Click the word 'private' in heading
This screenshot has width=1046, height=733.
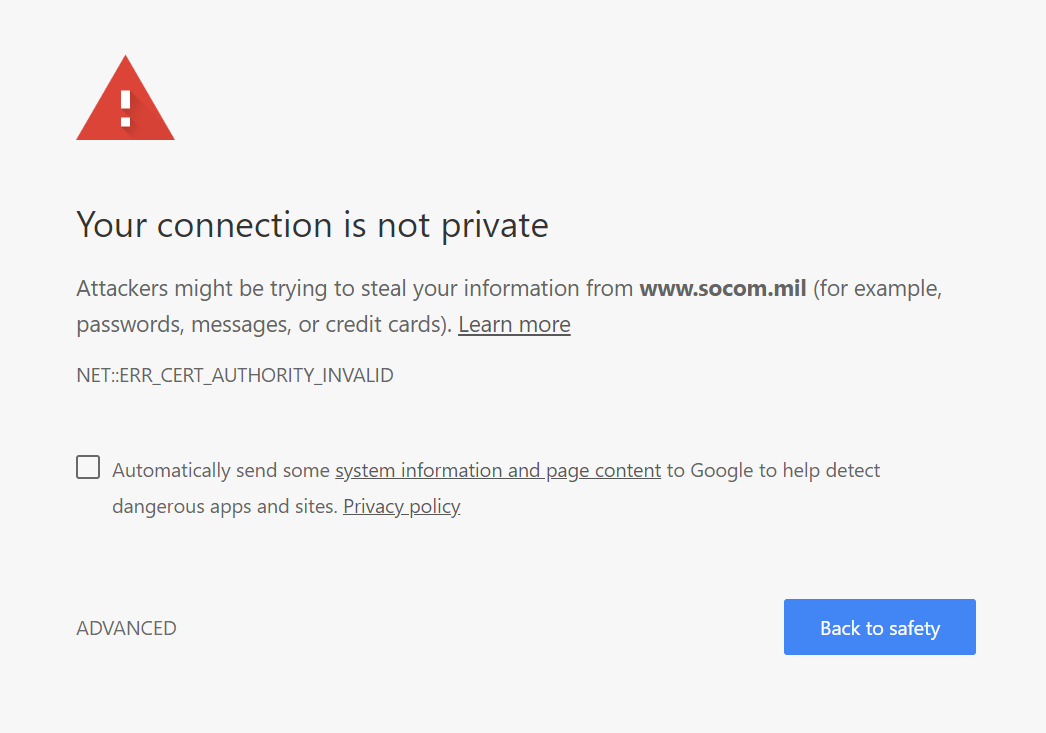494,224
